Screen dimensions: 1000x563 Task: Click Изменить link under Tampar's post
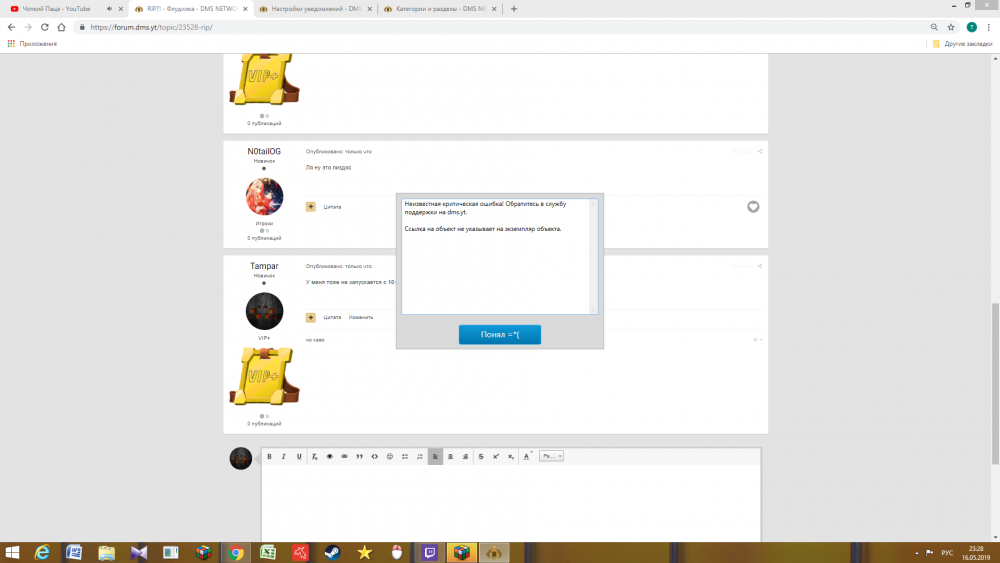361,317
